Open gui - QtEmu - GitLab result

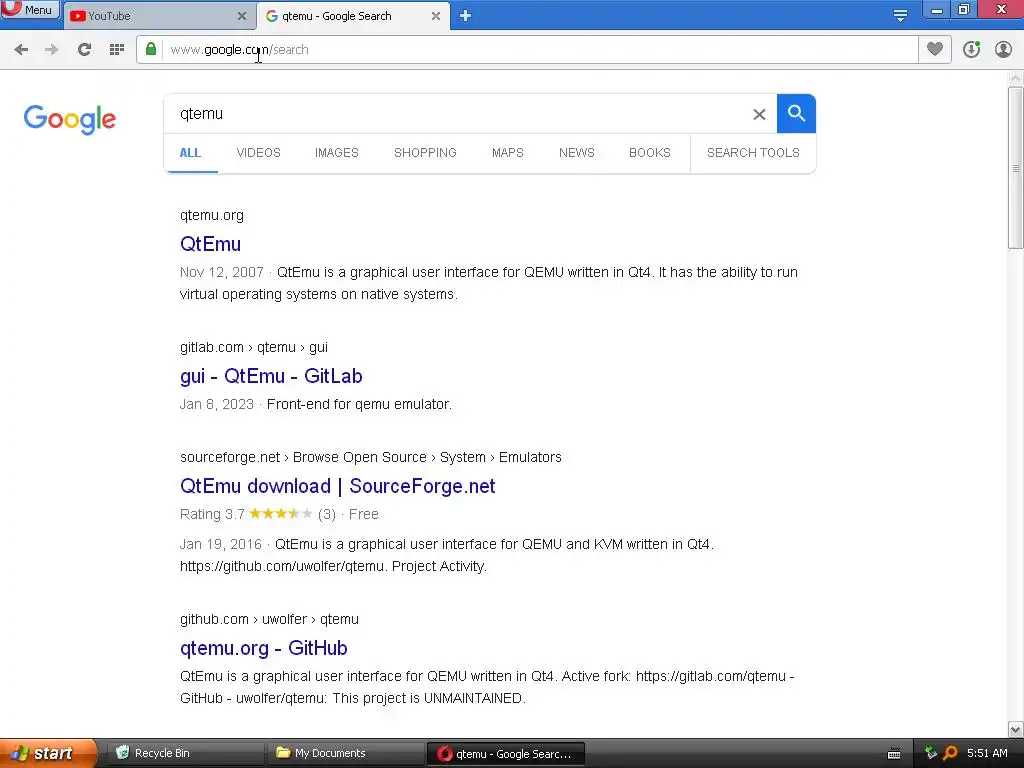[271, 376]
